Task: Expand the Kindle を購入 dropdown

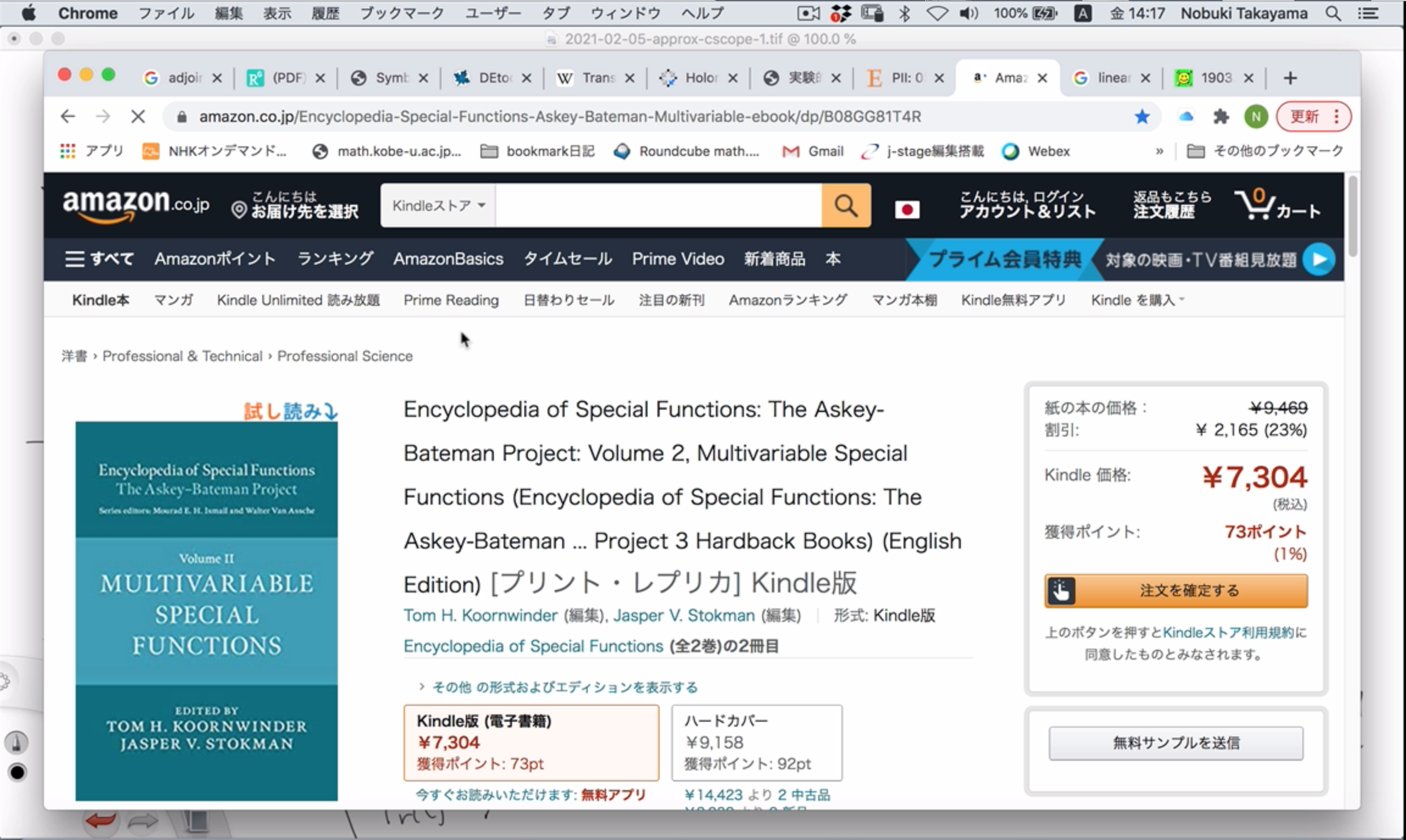Action: point(1137,300)
